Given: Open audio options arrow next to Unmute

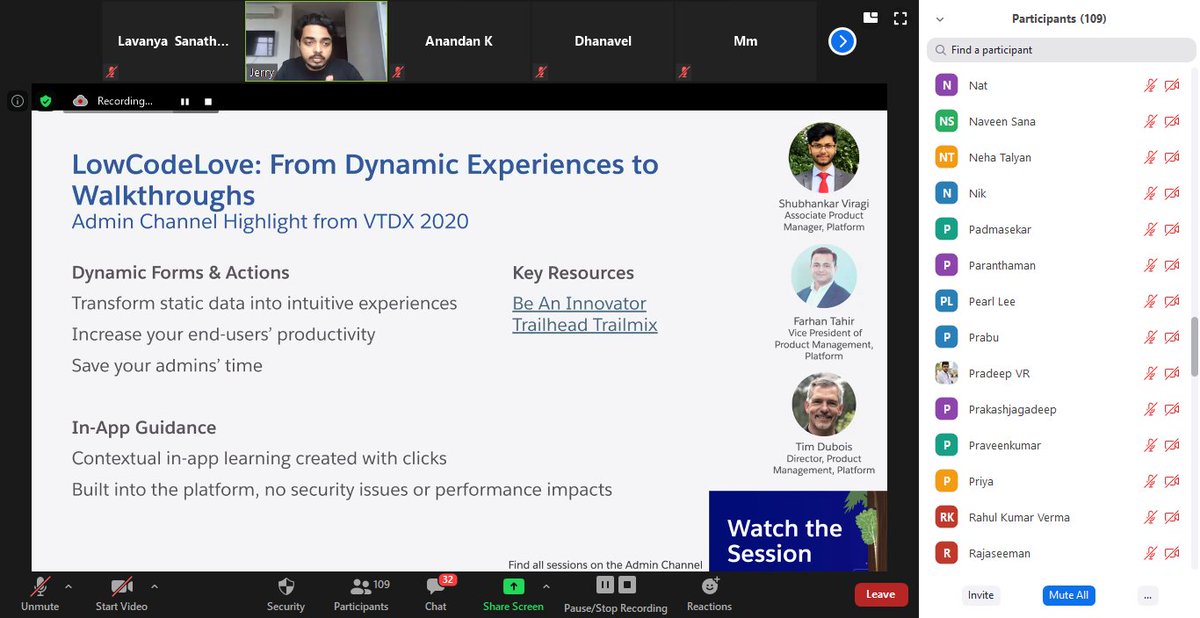Looking at the screenshot, I should tap(68, 587).
